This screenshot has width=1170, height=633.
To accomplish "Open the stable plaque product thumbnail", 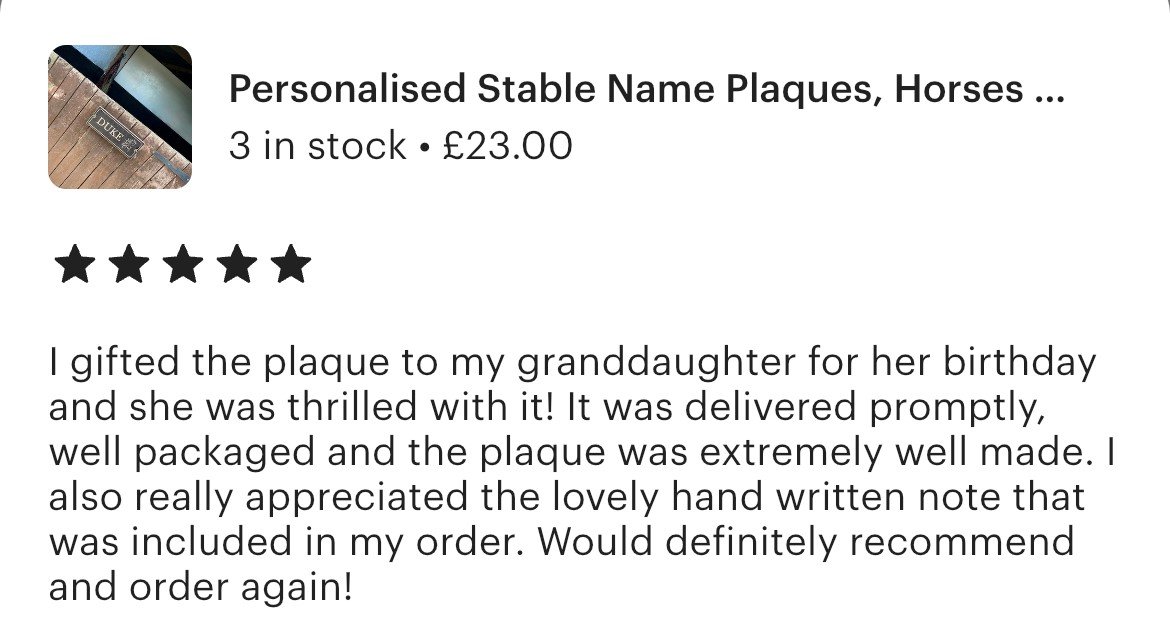I will coord(120,117).
